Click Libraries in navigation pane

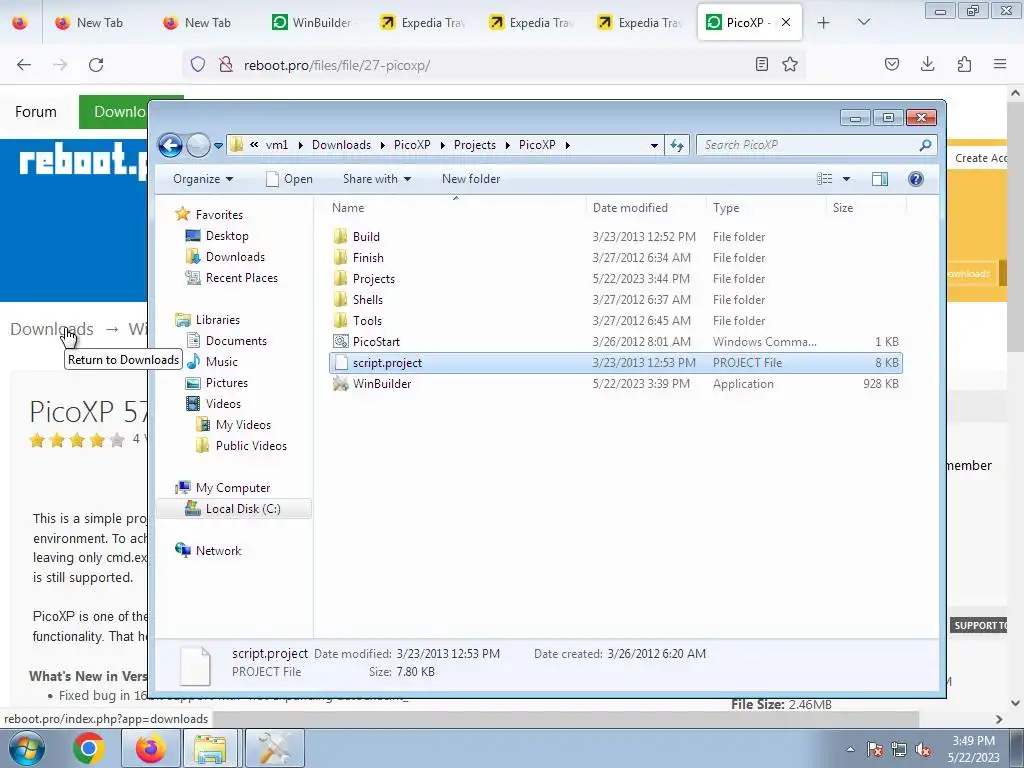[x=217, y=319]
